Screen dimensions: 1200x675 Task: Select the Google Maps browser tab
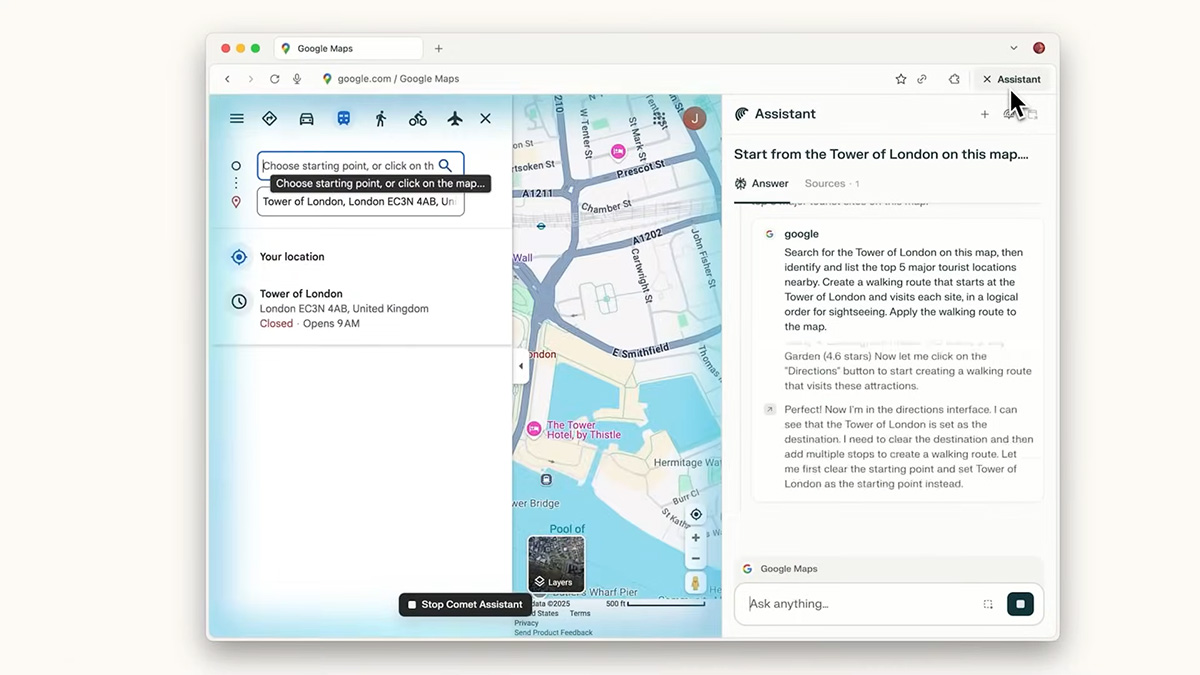click(348, 48)
